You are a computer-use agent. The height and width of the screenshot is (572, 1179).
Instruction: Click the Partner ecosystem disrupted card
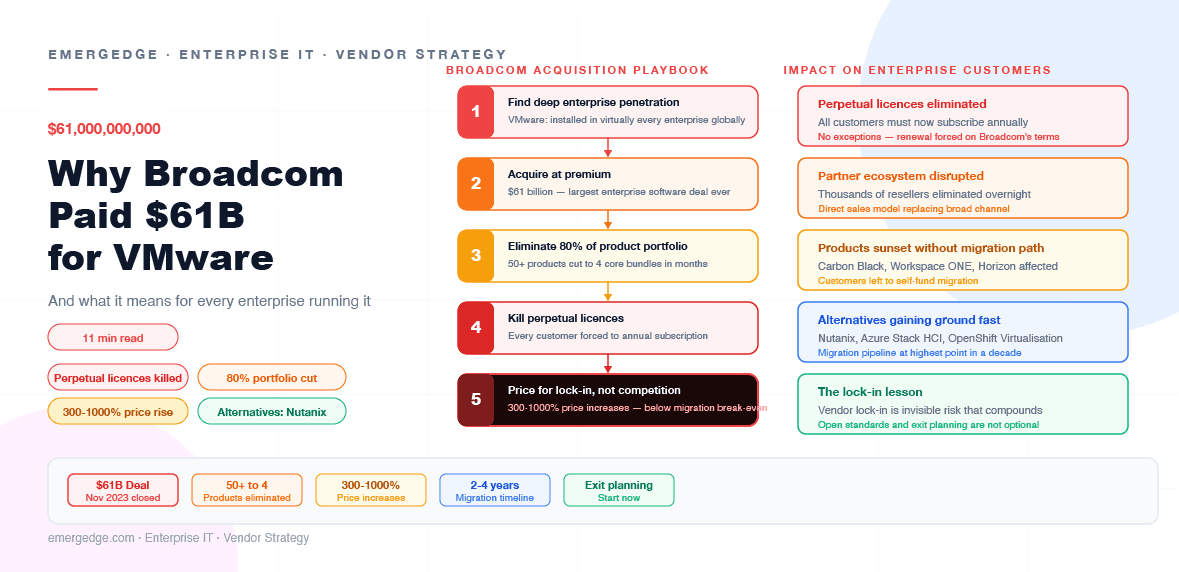pos(962,188)
